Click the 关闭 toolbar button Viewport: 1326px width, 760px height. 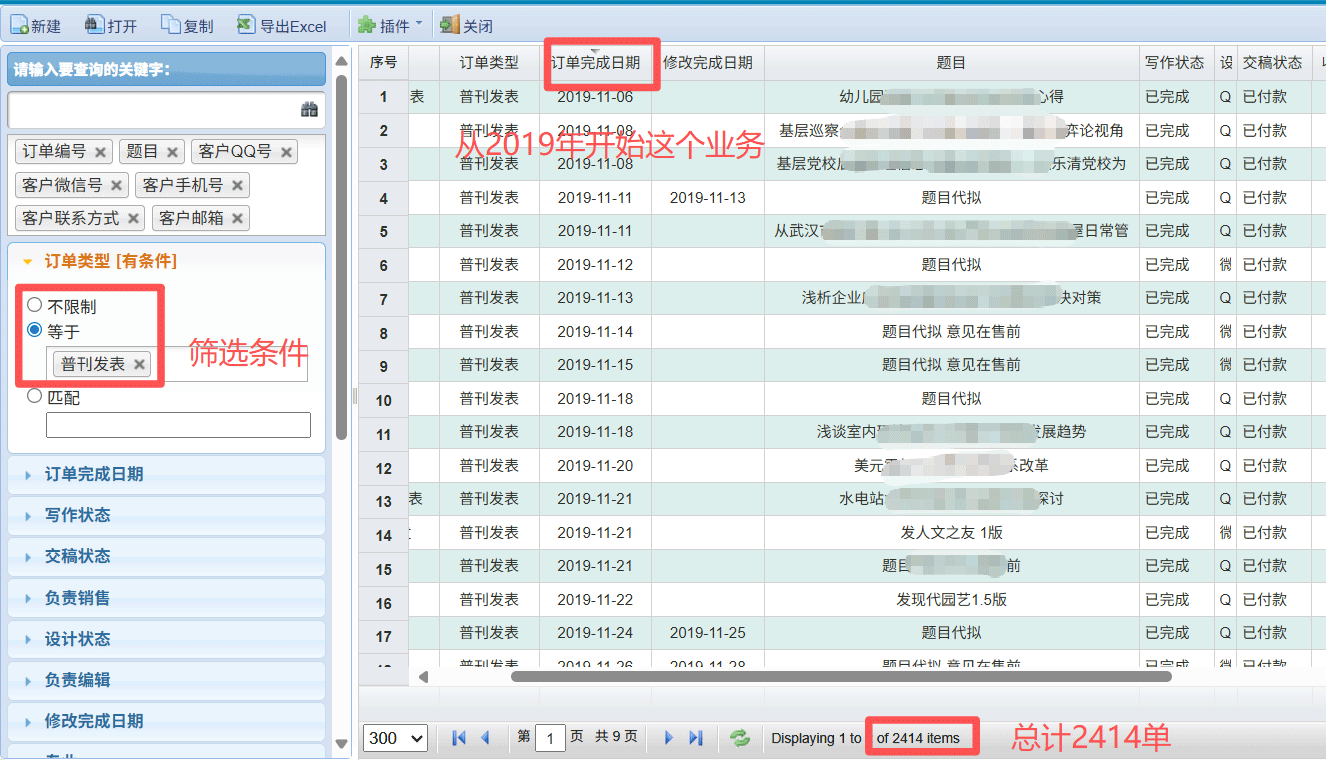click(x=467, y=26)
